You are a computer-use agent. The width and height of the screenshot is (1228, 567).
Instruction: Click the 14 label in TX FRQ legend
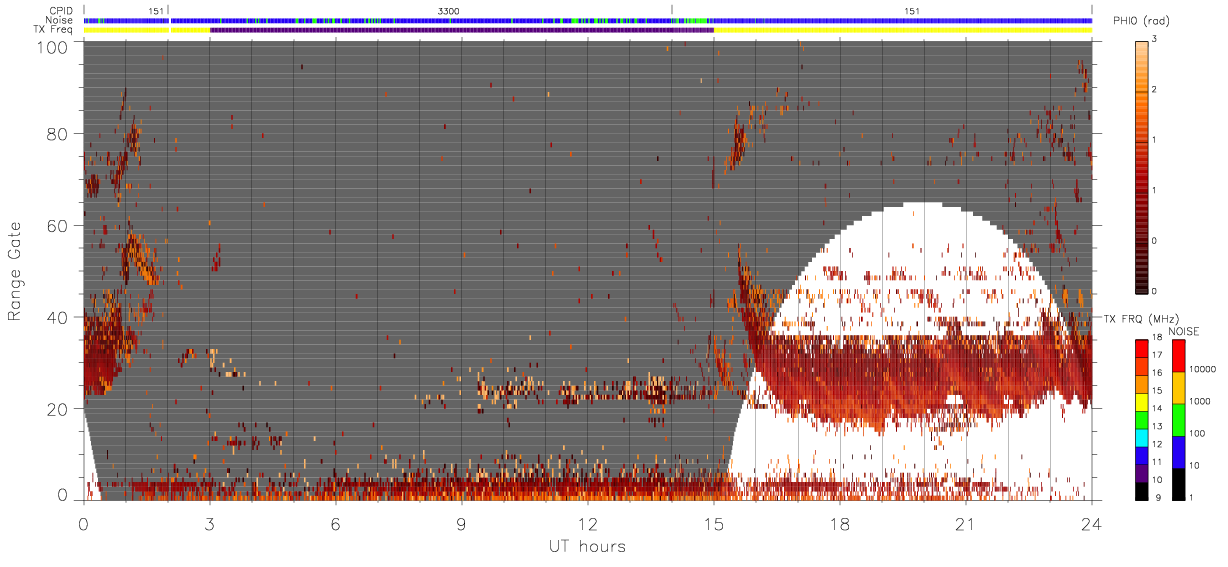point(1155,408)
